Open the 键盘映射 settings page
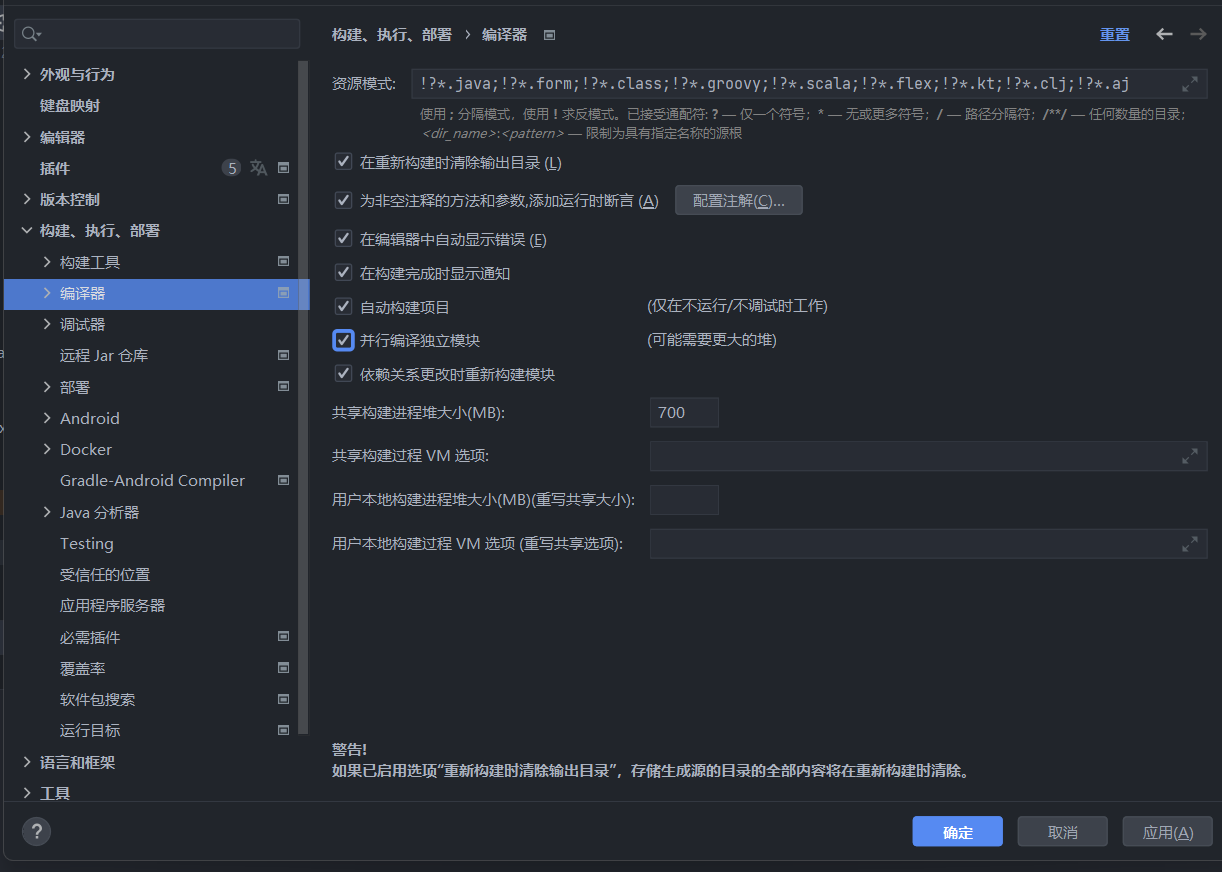This screenshot has width=1222, height=872. pos(70,106)
